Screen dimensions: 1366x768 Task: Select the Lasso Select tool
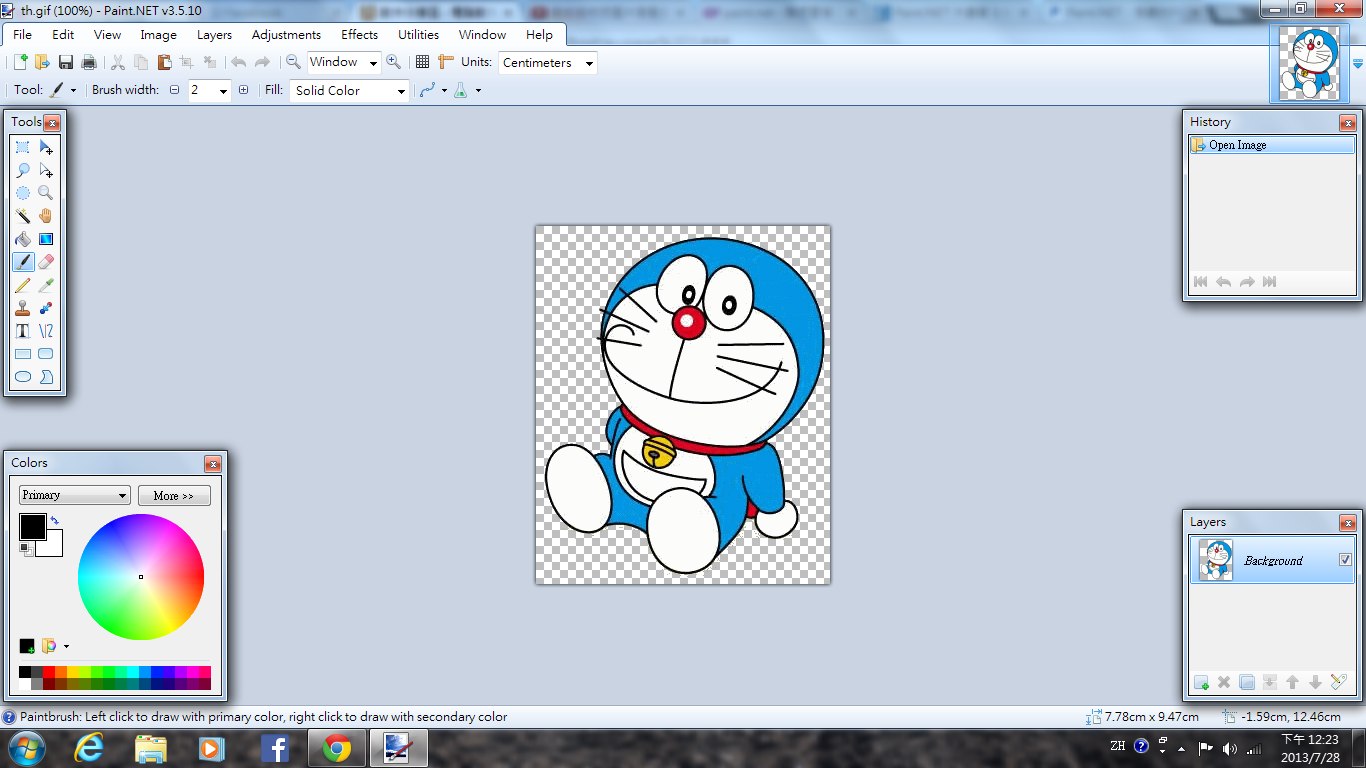point(23,170)
